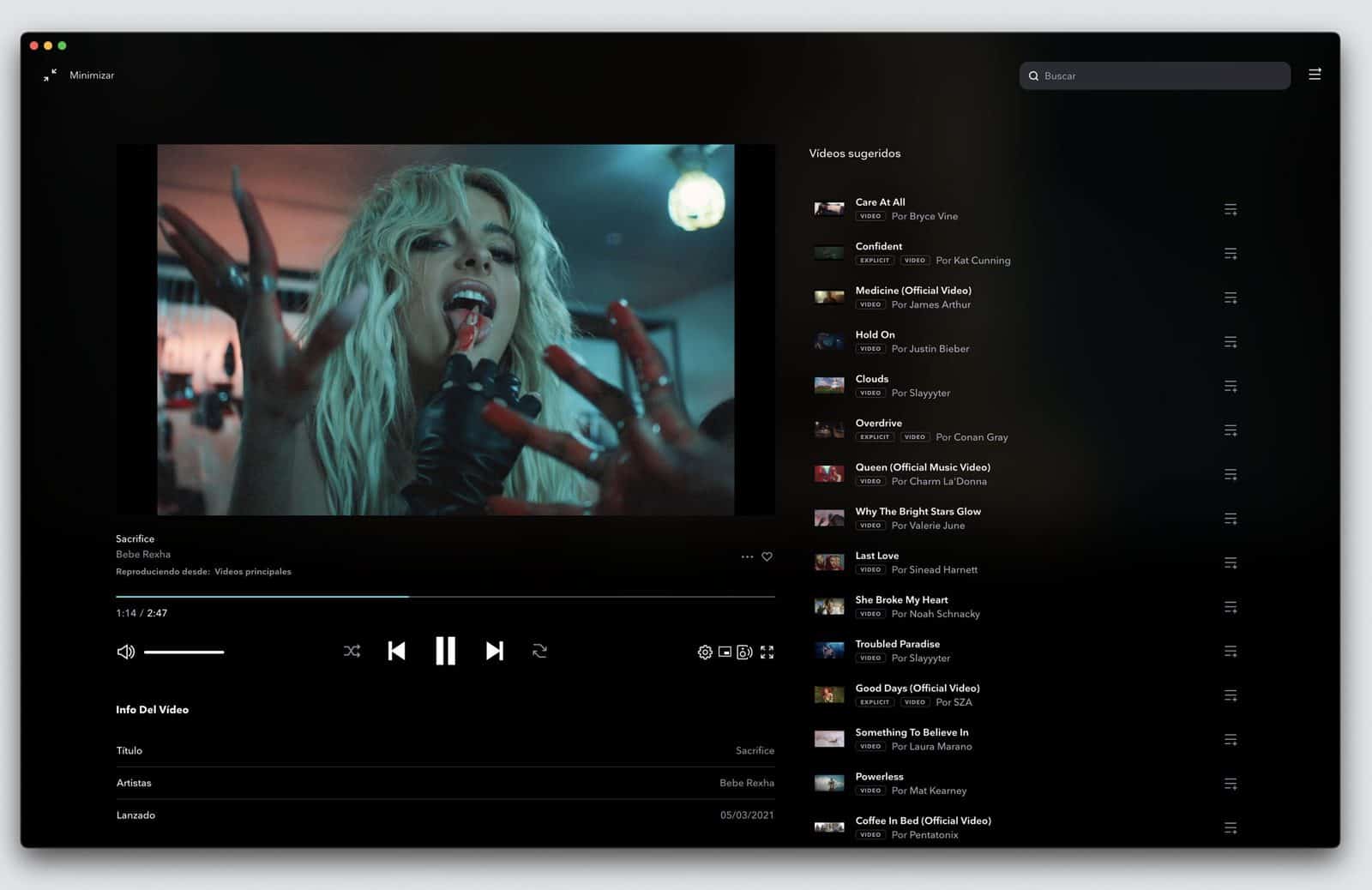Screen dimensions: 1372x890
Task: Add Why The Bright Stars Glow to queue
Action: pos(1231,519)
